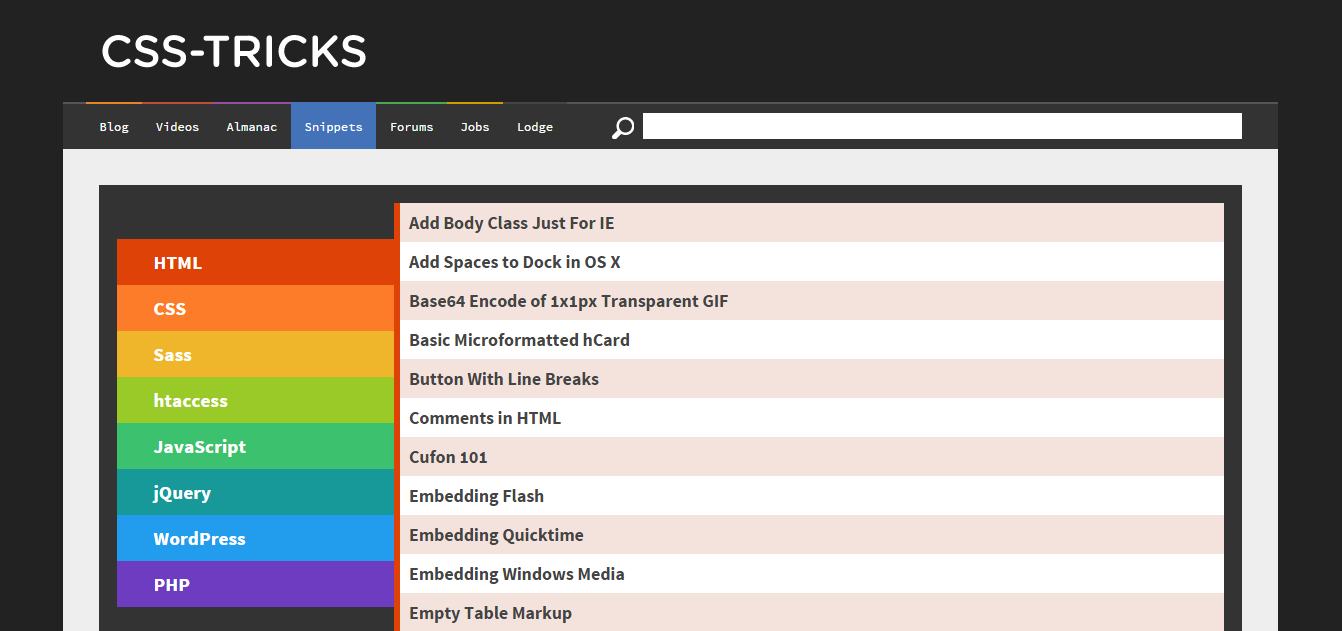Open 'Add Body Class Just For IE' snippet
Image resolution: width=1342 pixels, height=631 pixels.
click(x=812, y=223)
